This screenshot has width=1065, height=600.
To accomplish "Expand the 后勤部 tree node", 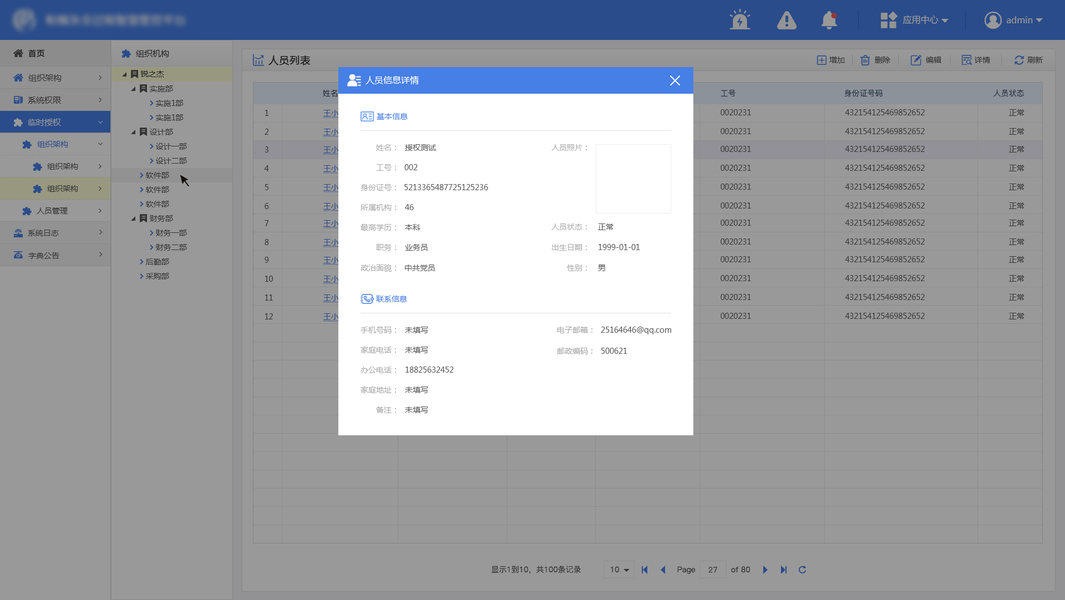I will click(141, 262).
